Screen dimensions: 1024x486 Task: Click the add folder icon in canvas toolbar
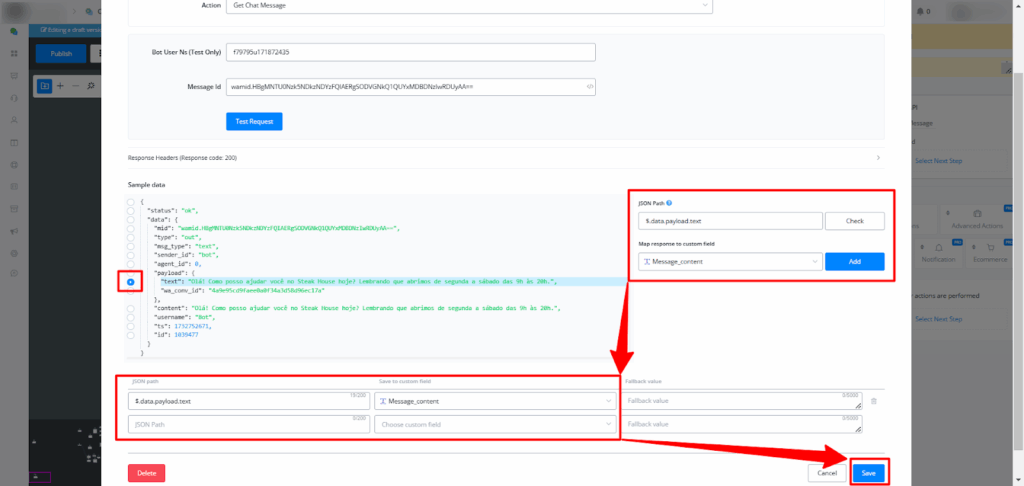[x=44, y=86]
